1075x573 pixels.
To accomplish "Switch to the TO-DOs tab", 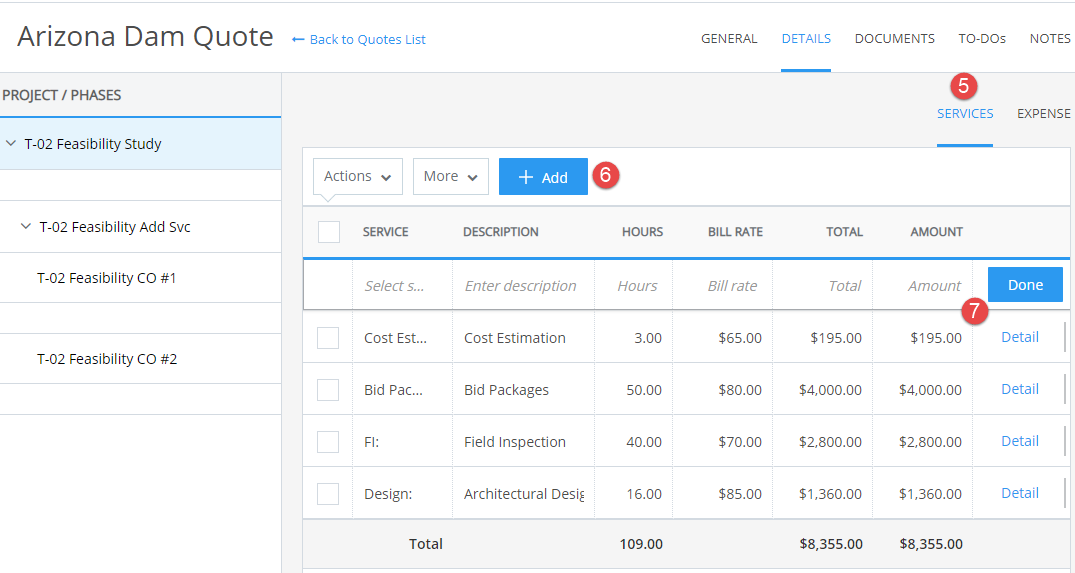I will [982, 39].
